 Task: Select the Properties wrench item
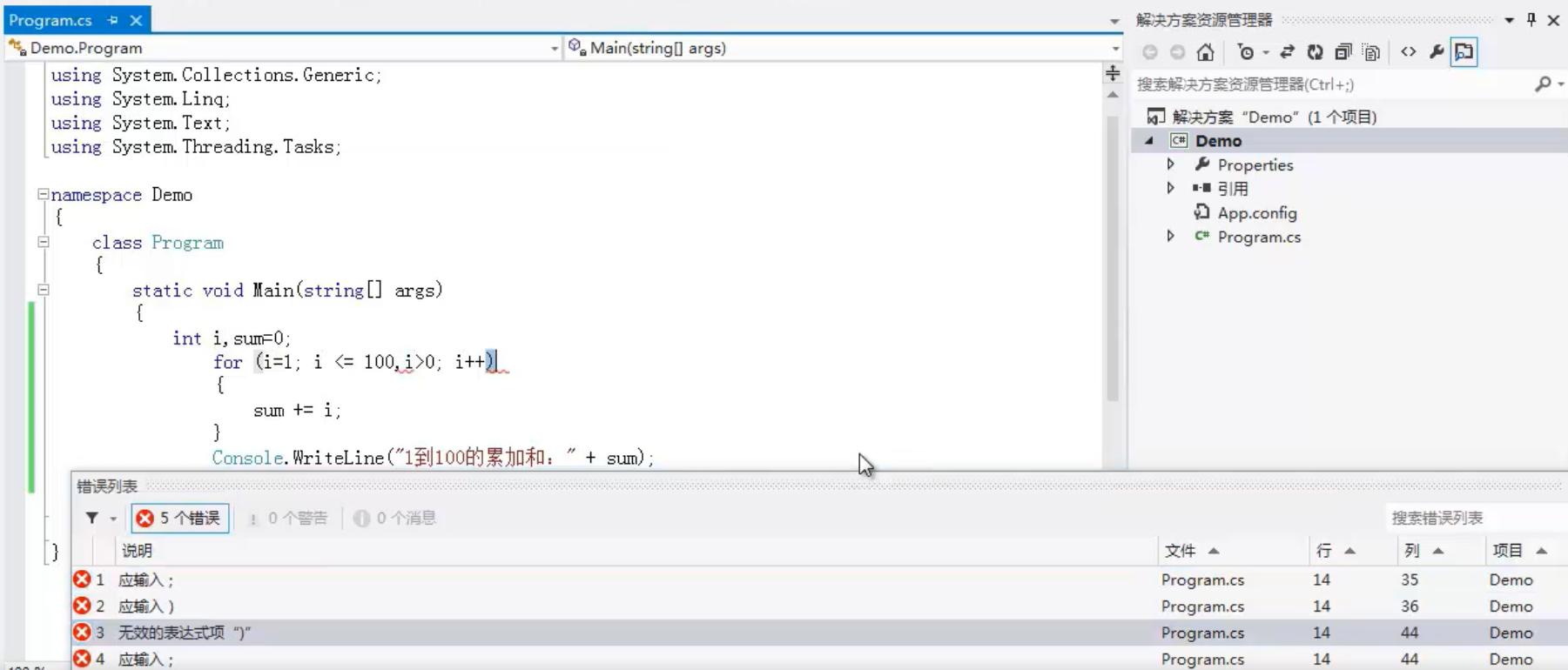[x=1255, y=164]
